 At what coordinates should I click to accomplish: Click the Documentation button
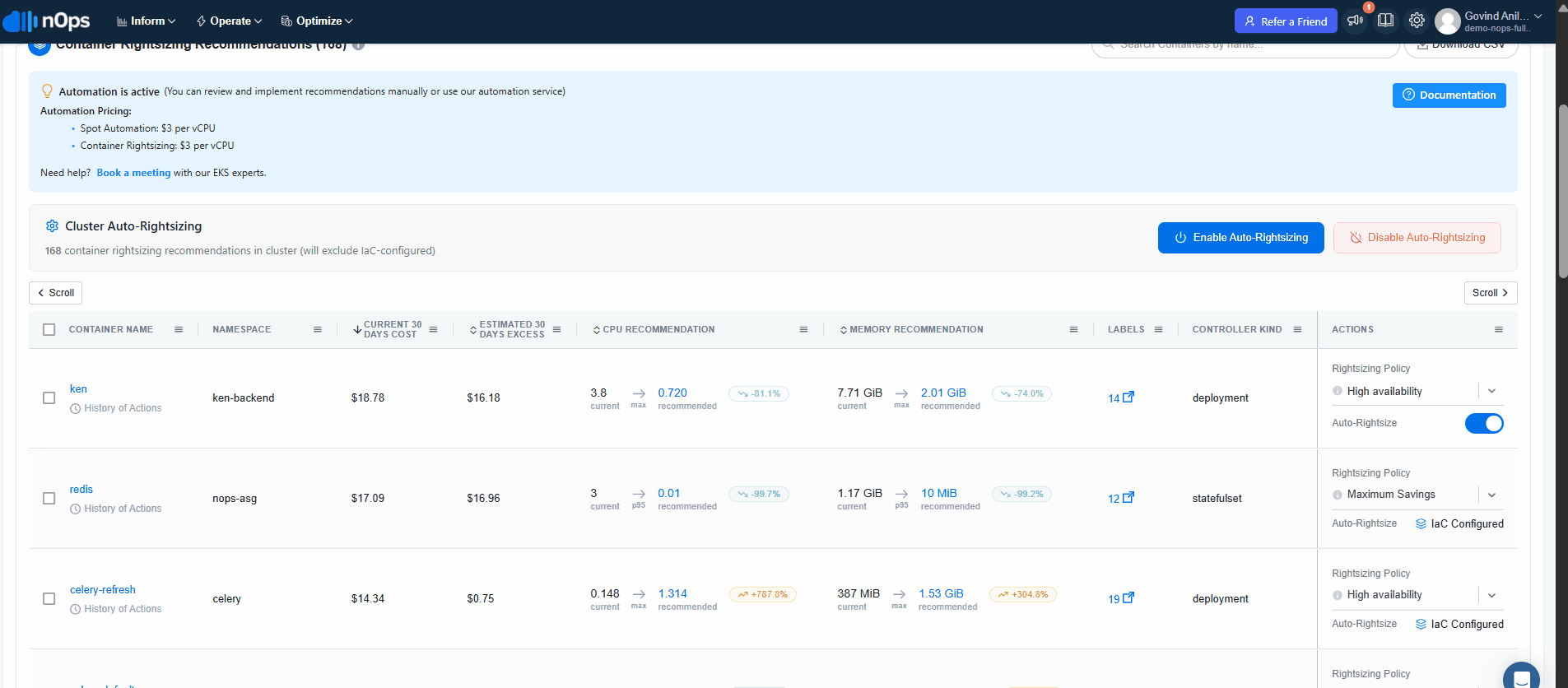coord(1449,95)
